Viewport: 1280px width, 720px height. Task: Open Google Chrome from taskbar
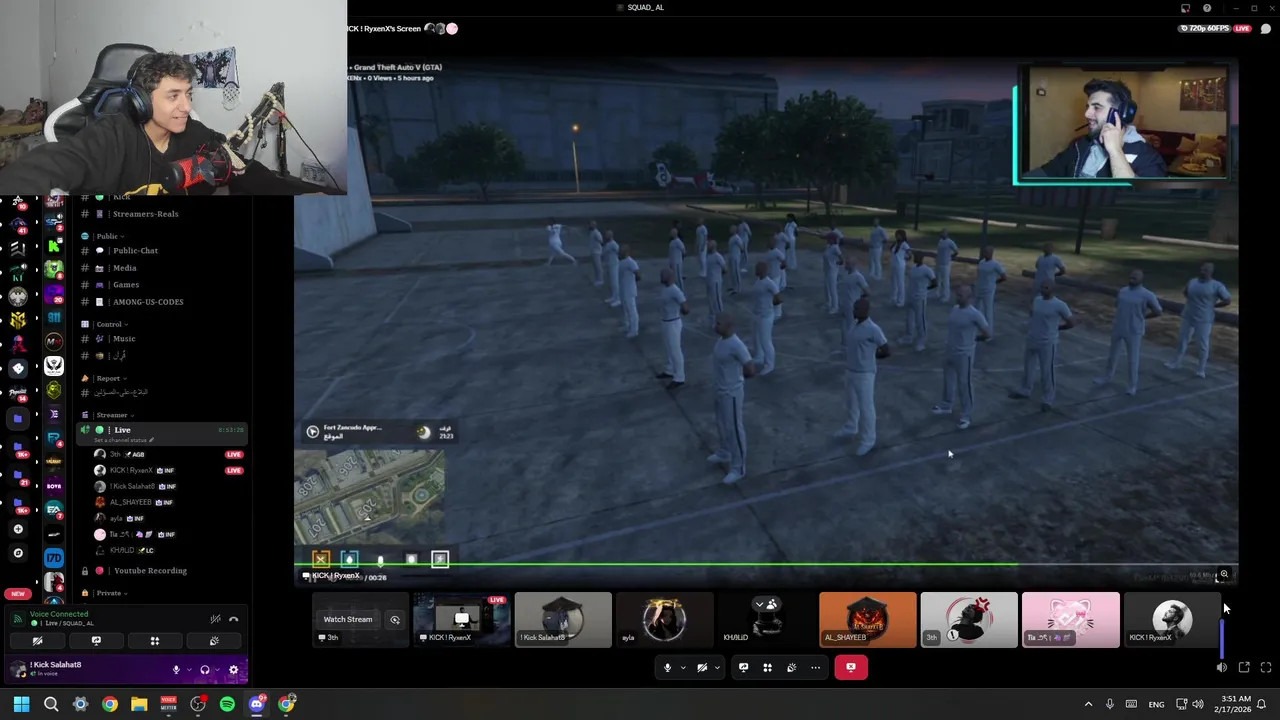110,704
